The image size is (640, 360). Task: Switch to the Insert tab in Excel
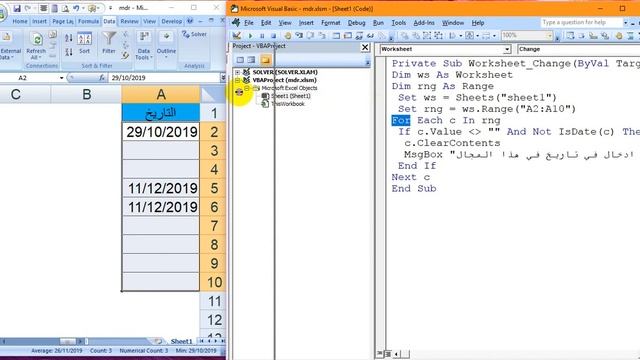[40, 21]
